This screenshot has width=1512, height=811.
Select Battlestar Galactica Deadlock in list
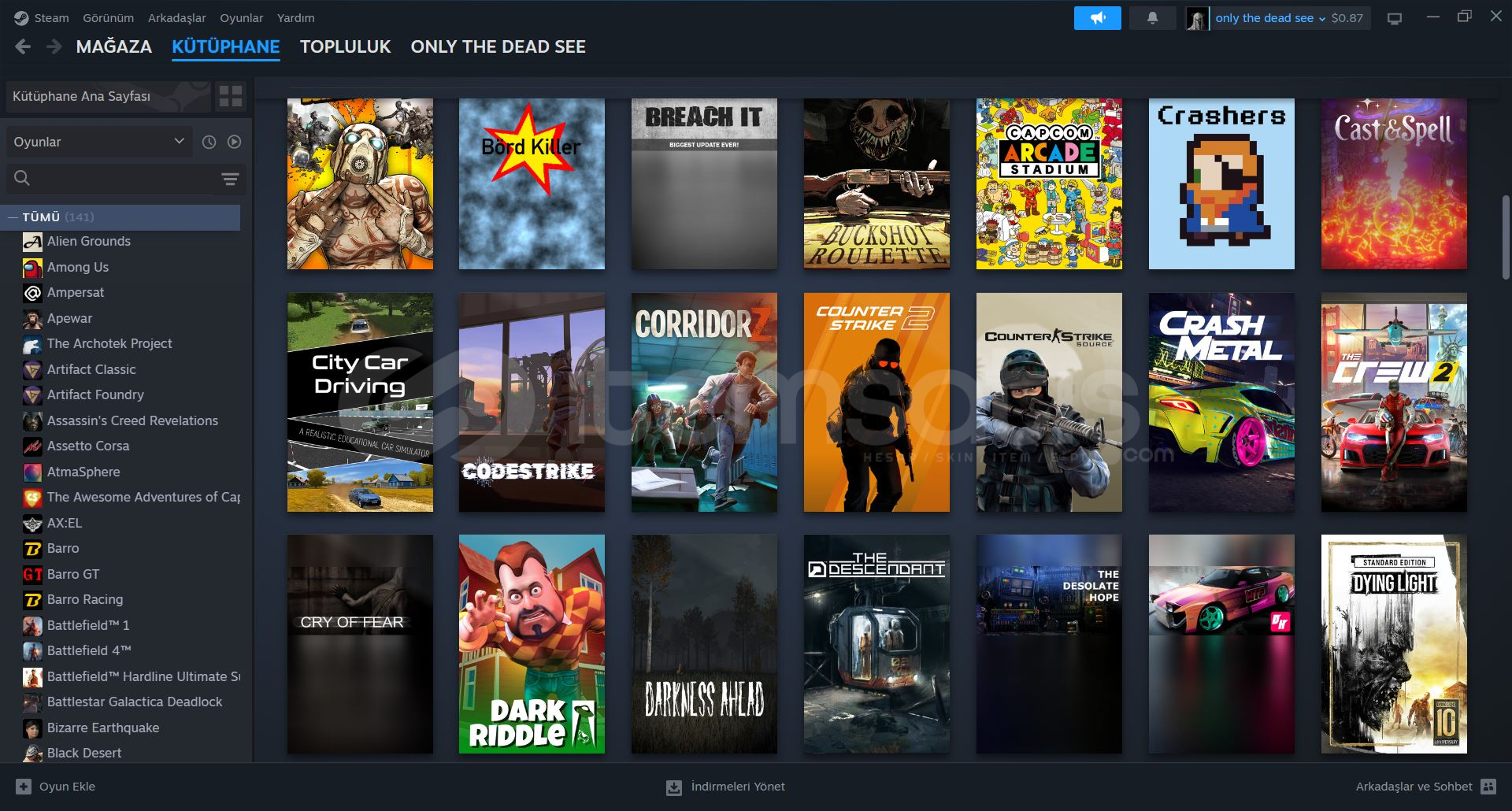pyautogui.click(x=135, y=702)
